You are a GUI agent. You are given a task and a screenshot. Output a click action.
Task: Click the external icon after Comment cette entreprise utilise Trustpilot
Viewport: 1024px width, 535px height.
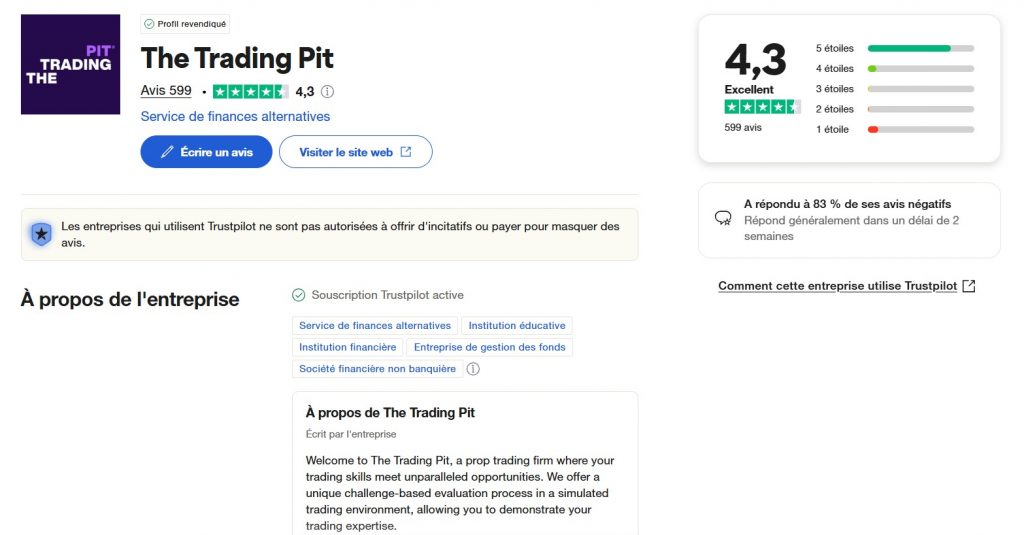[969, 285]
